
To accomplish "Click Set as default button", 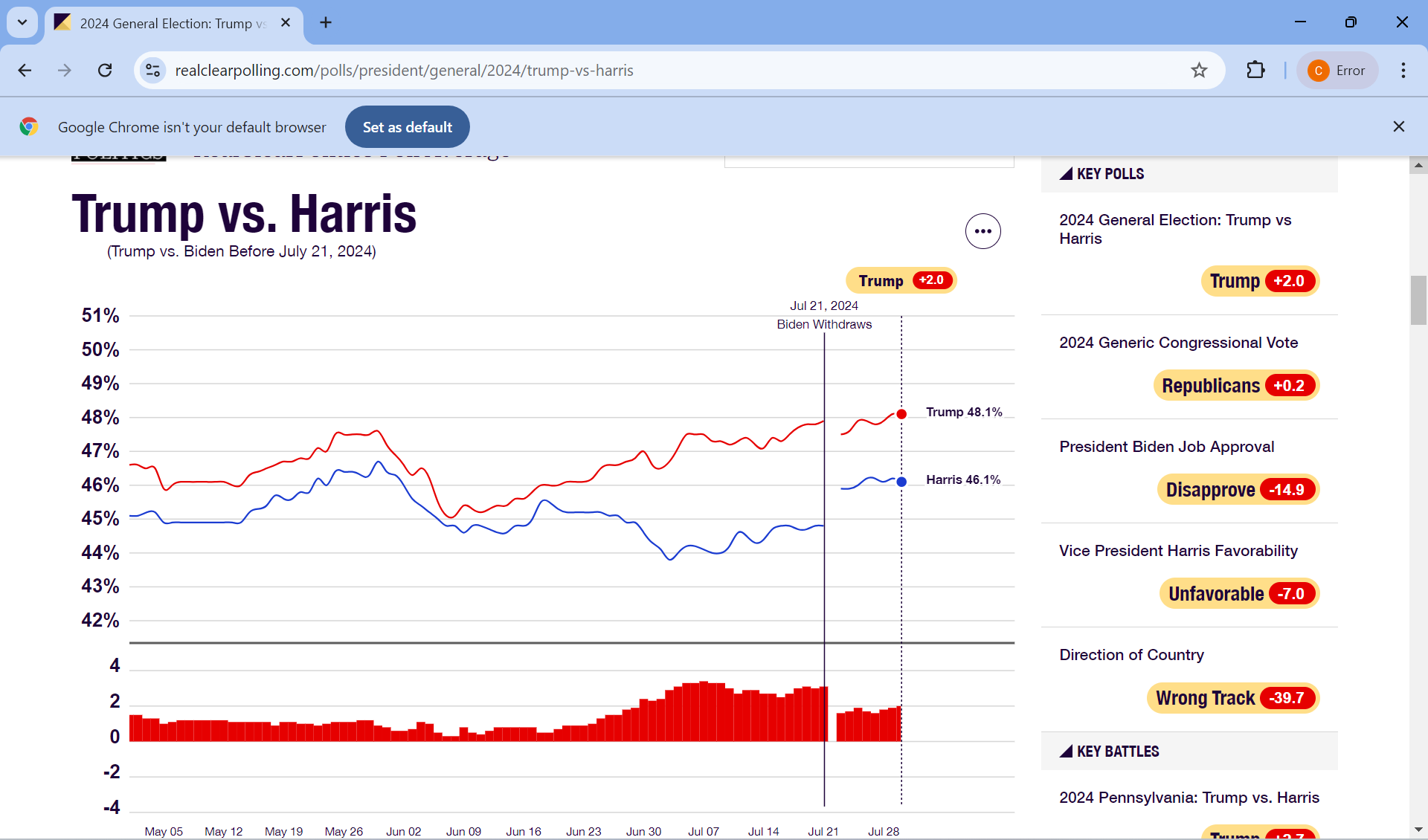I will [407, 127].
